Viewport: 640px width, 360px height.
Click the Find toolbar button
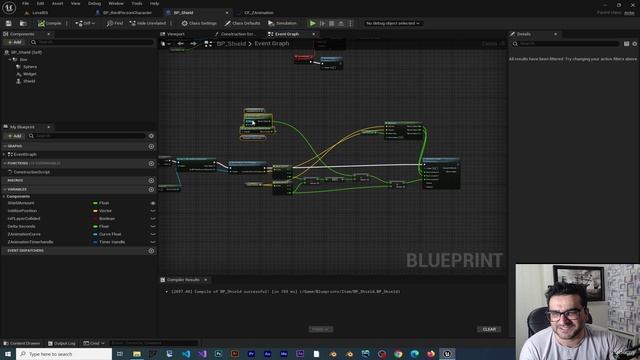click(115, 23)
